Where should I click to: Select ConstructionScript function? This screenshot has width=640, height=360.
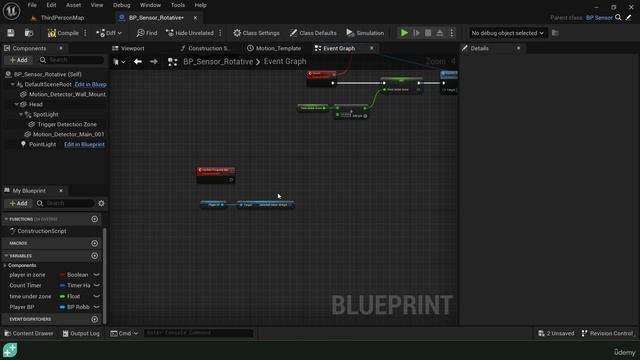pyautogui.click(x=42, y=231)
